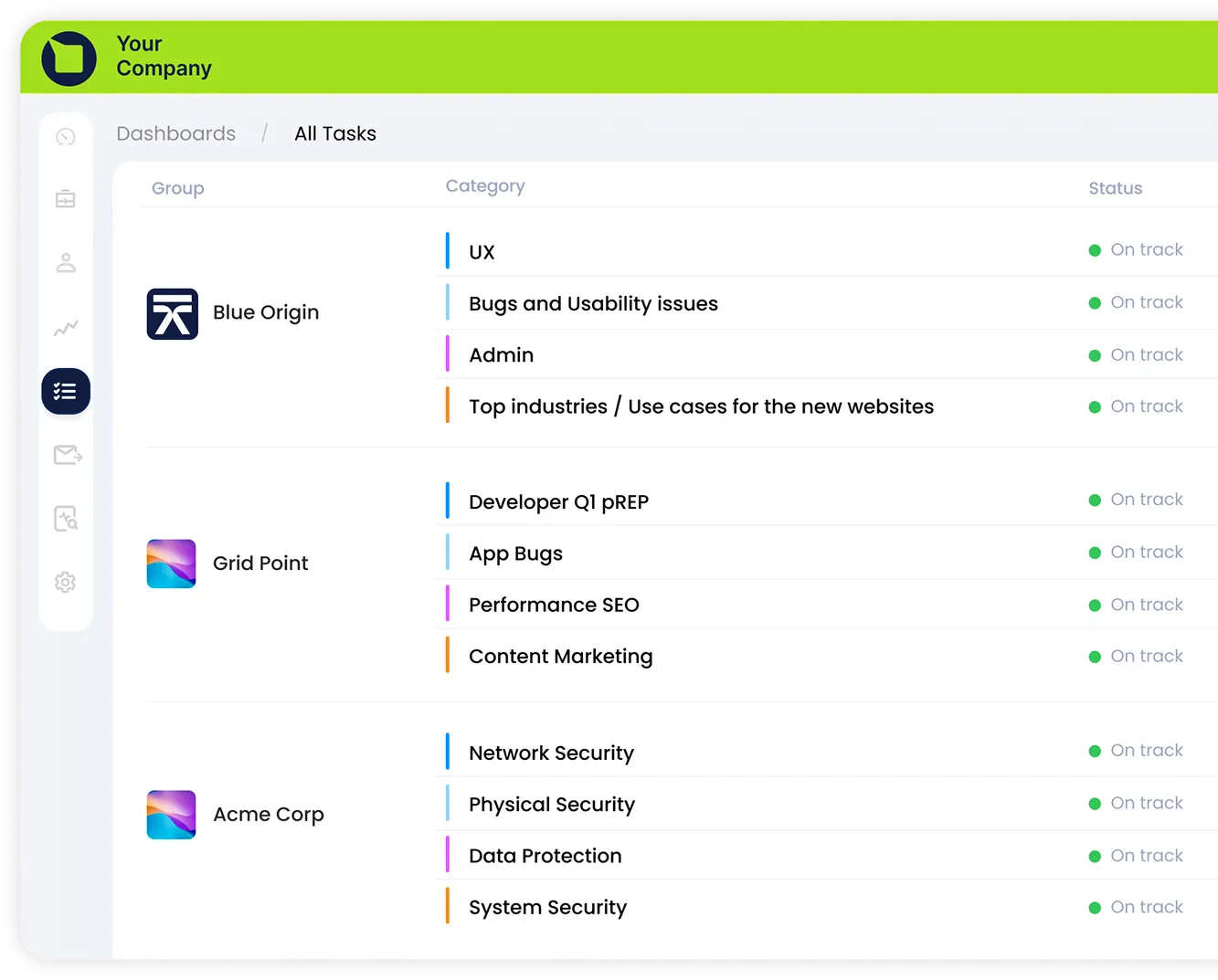Open the mail forward icon in sidebar
The width and height of the screenshot is (1218, 980).
pos(68,455)
